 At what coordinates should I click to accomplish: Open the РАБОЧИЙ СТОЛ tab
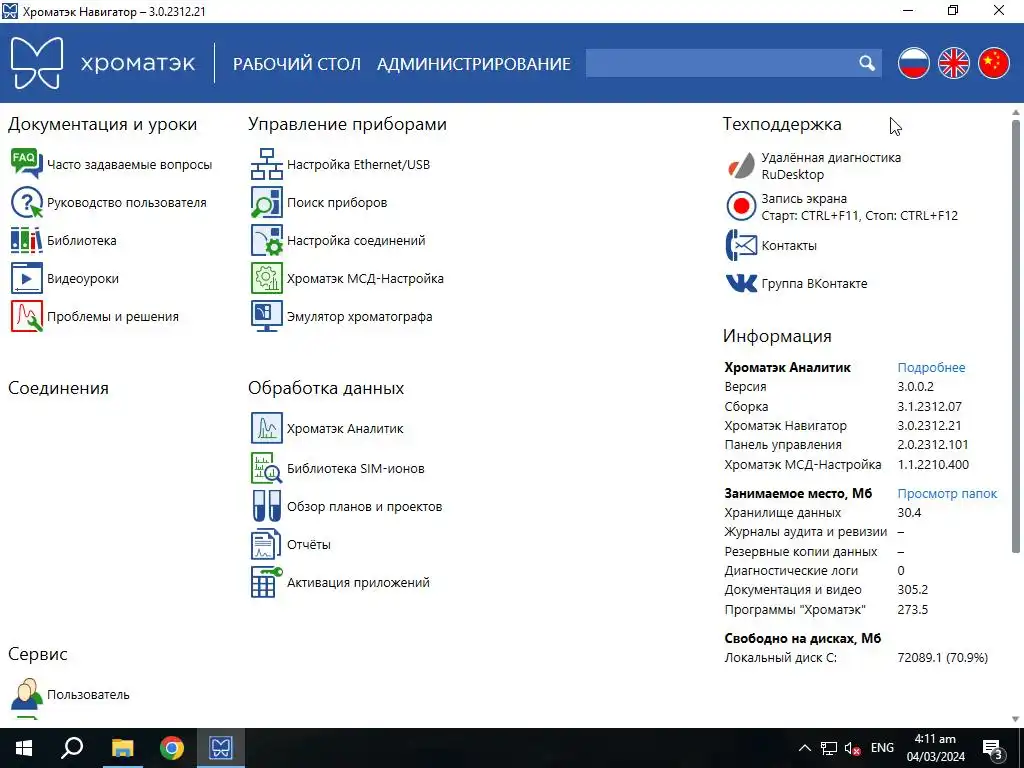coord(296,63)
